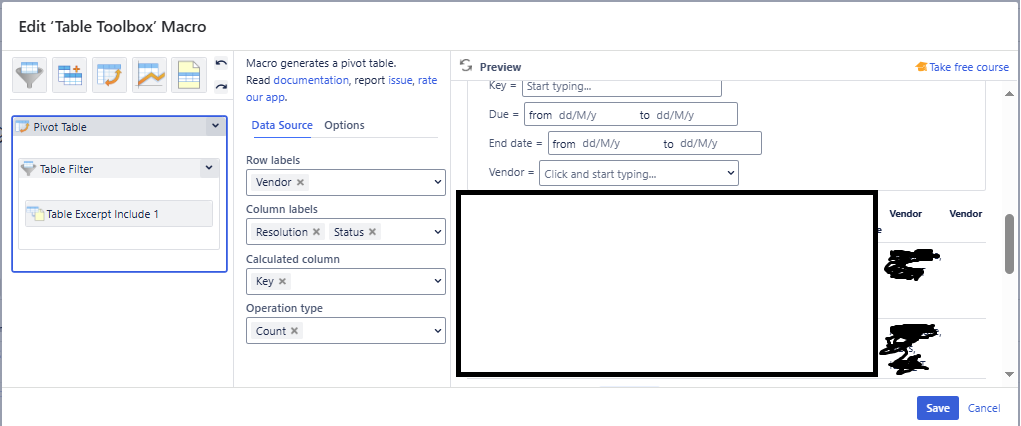
Task: Click the Calculated column label
Action: [x=292, y=259]
